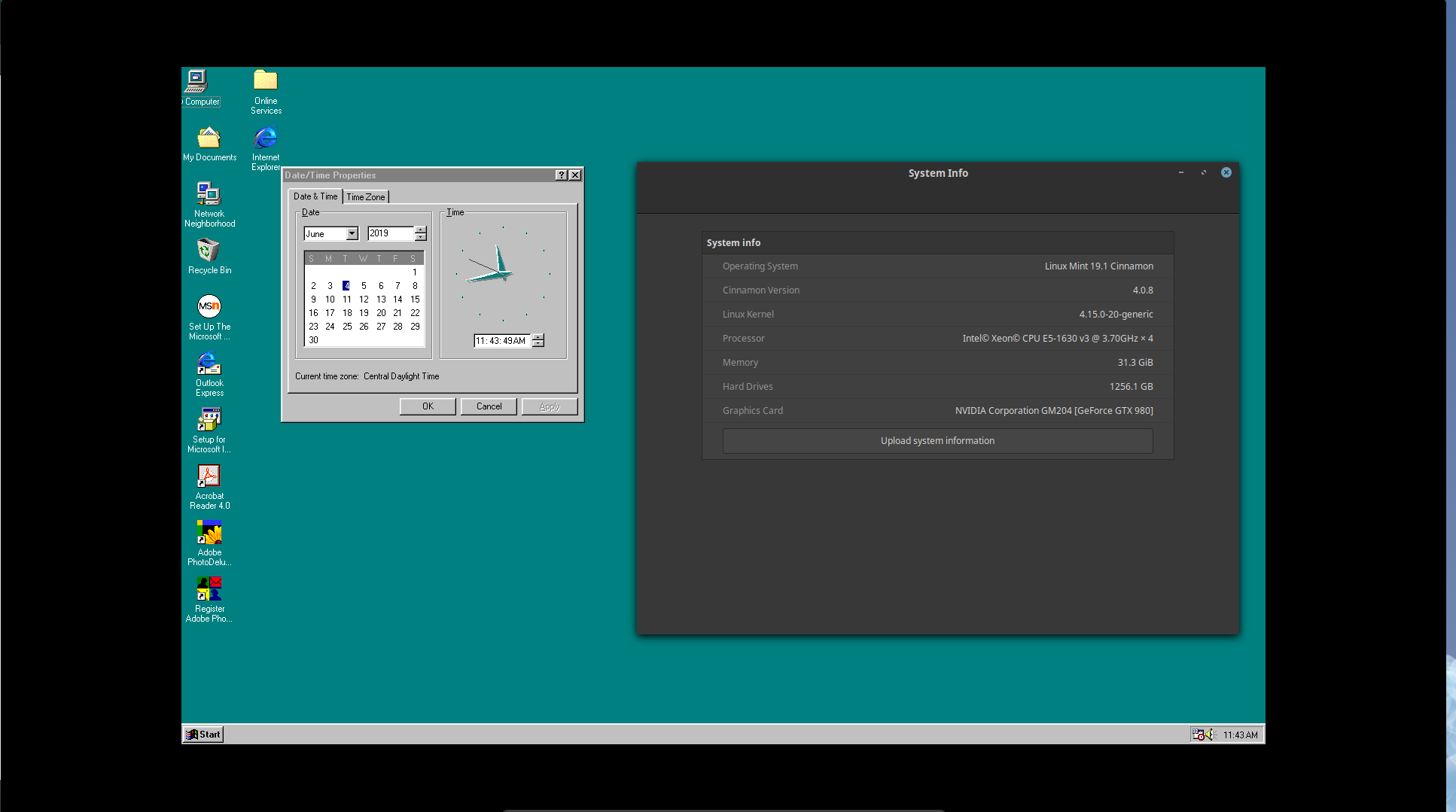
Task: Select day 22 in the calendar
Action: click(x=415, y=313)
